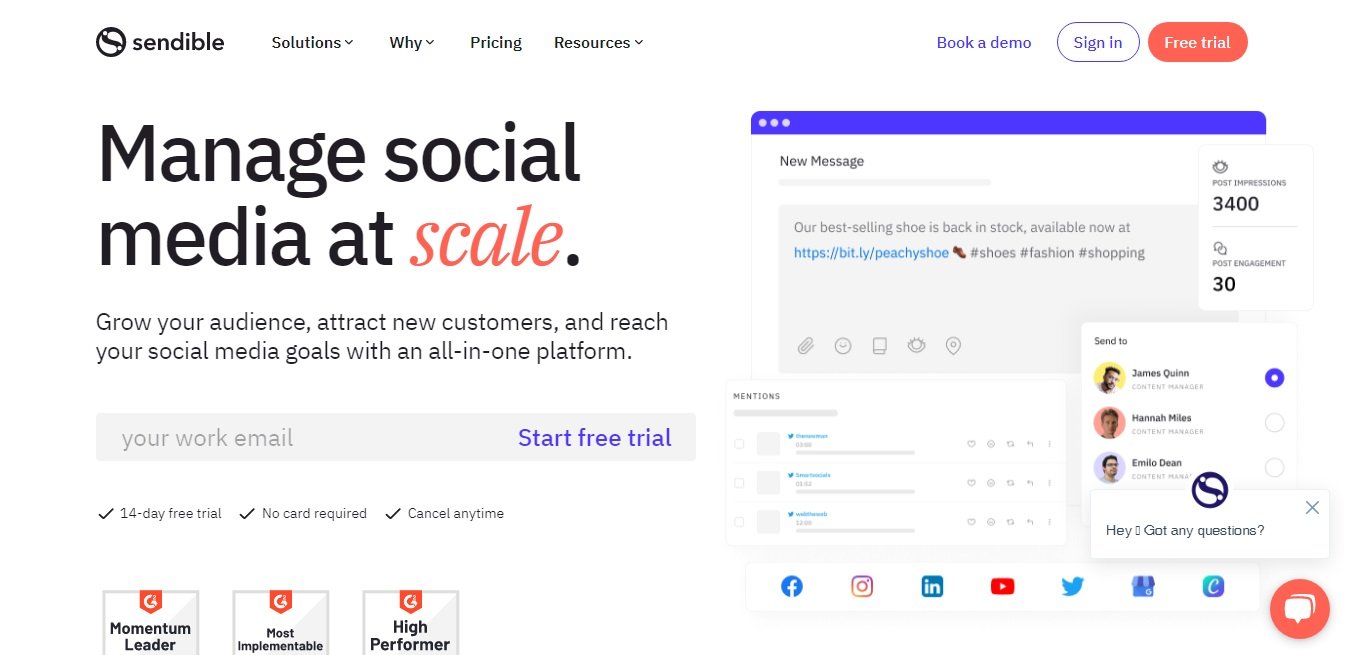
Task: Select James Quinn as a send recipient
Action: pyautogui.click(x=1274, y=377)
